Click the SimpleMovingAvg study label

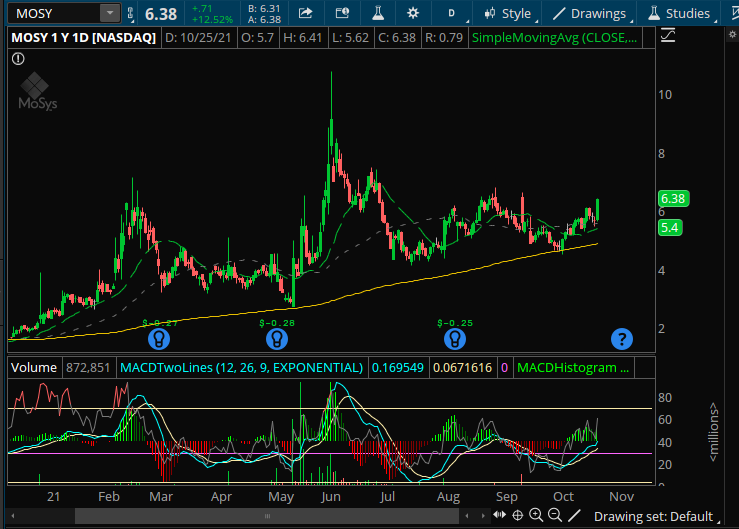coord(554,38)
